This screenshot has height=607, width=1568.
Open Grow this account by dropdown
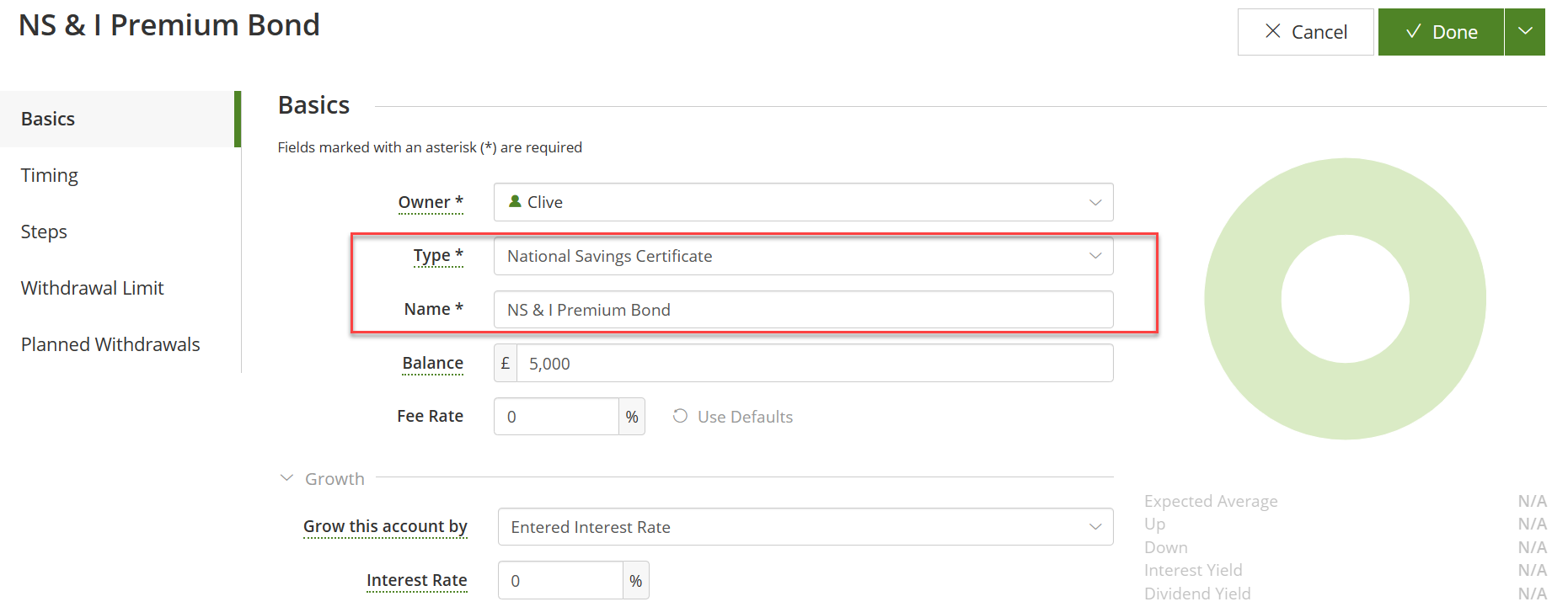(805, 527)
